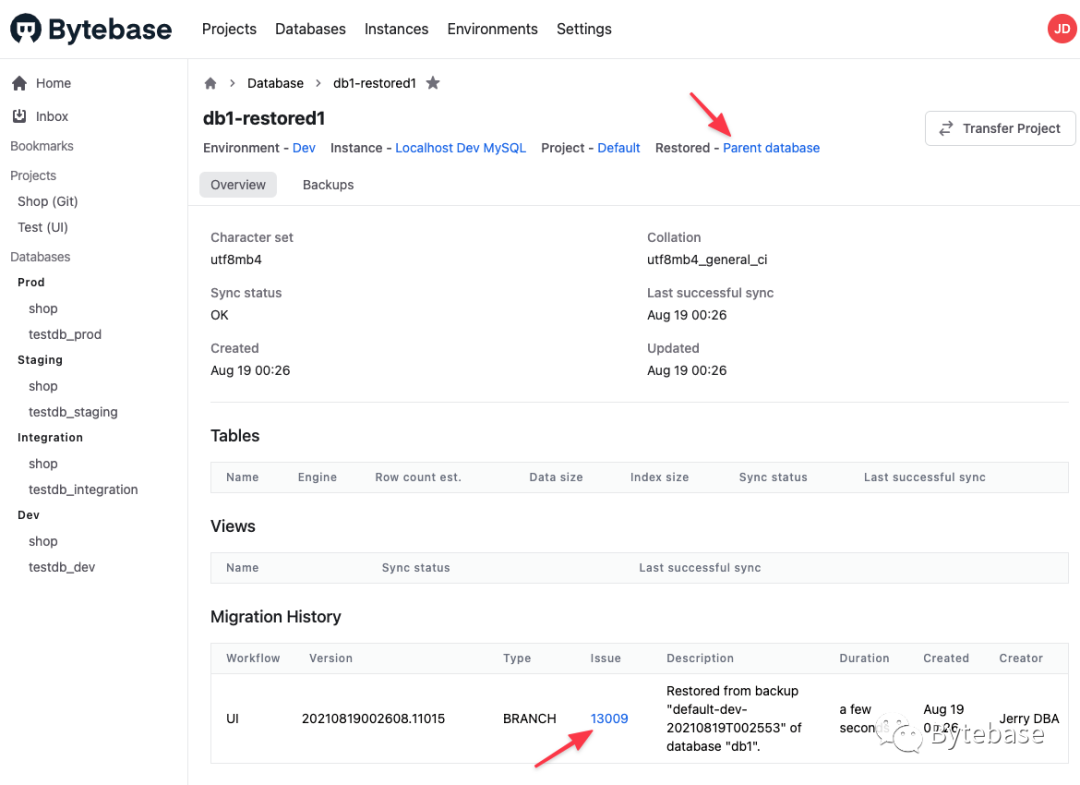1080x785 pixels.
Task: Open testdb_staging database
Action: [73, 412]
